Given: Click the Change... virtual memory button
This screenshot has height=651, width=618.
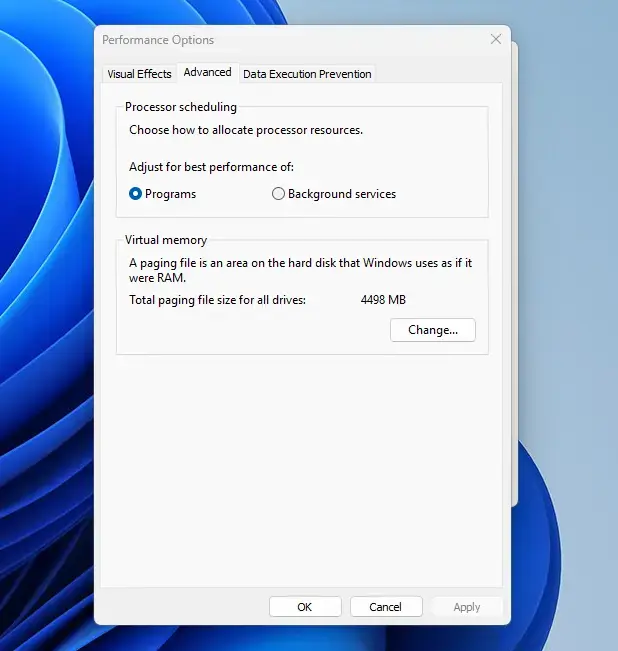Looking at the screenshot, I should pyautogui.click(x=432, y=330).
